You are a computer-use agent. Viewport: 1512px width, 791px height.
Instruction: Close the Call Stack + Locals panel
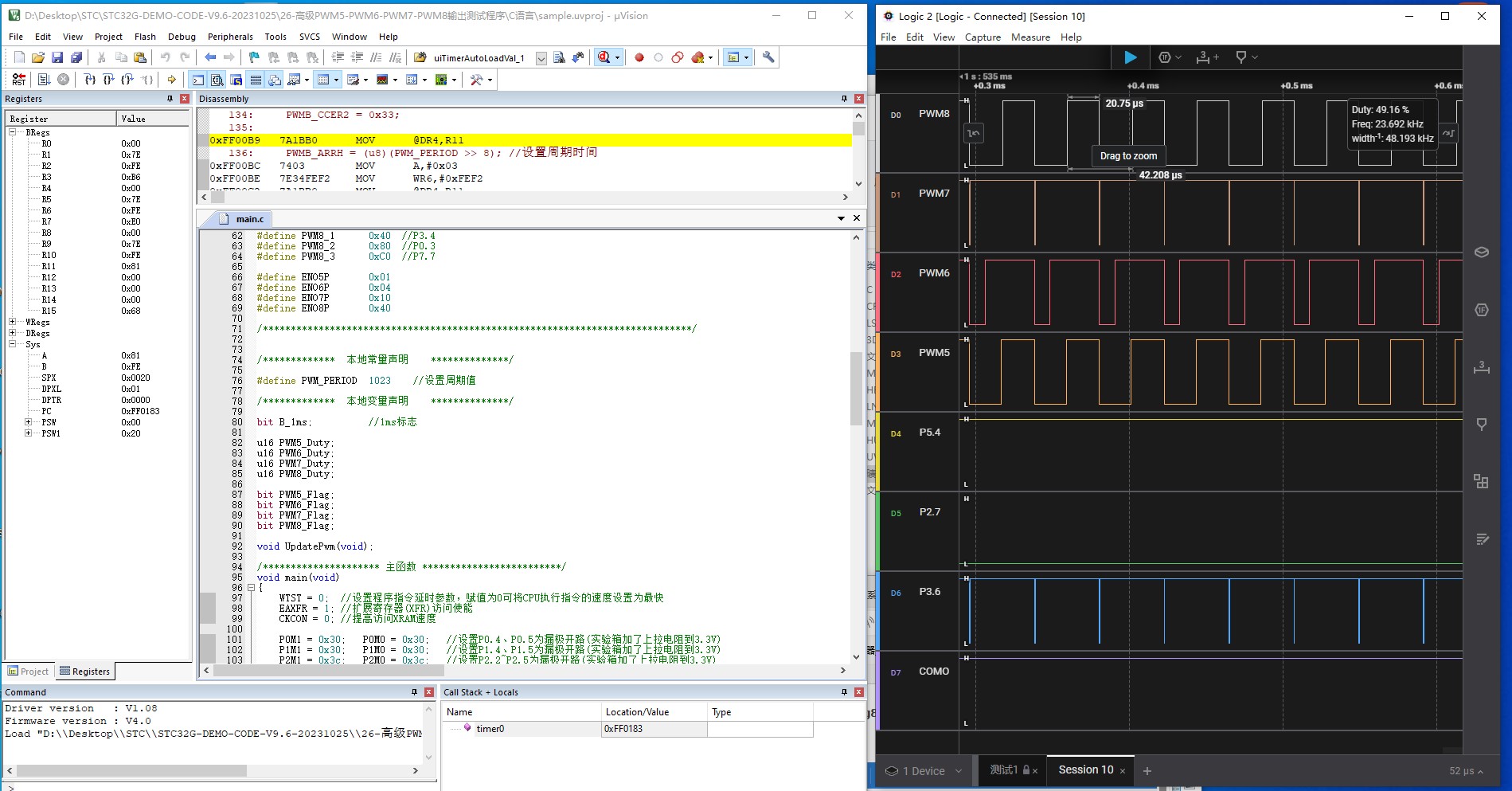859,692
